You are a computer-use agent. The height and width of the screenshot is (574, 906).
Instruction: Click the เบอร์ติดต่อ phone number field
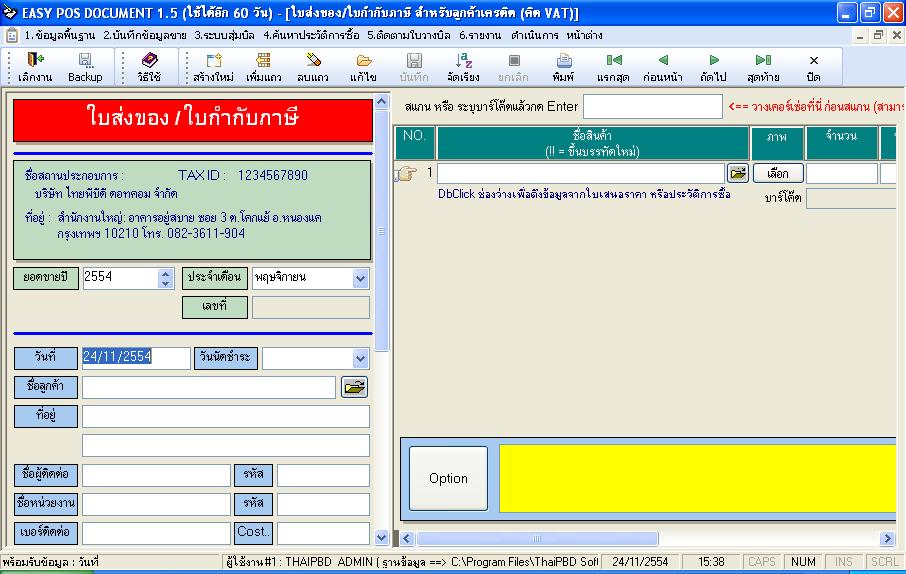point(156,533)
